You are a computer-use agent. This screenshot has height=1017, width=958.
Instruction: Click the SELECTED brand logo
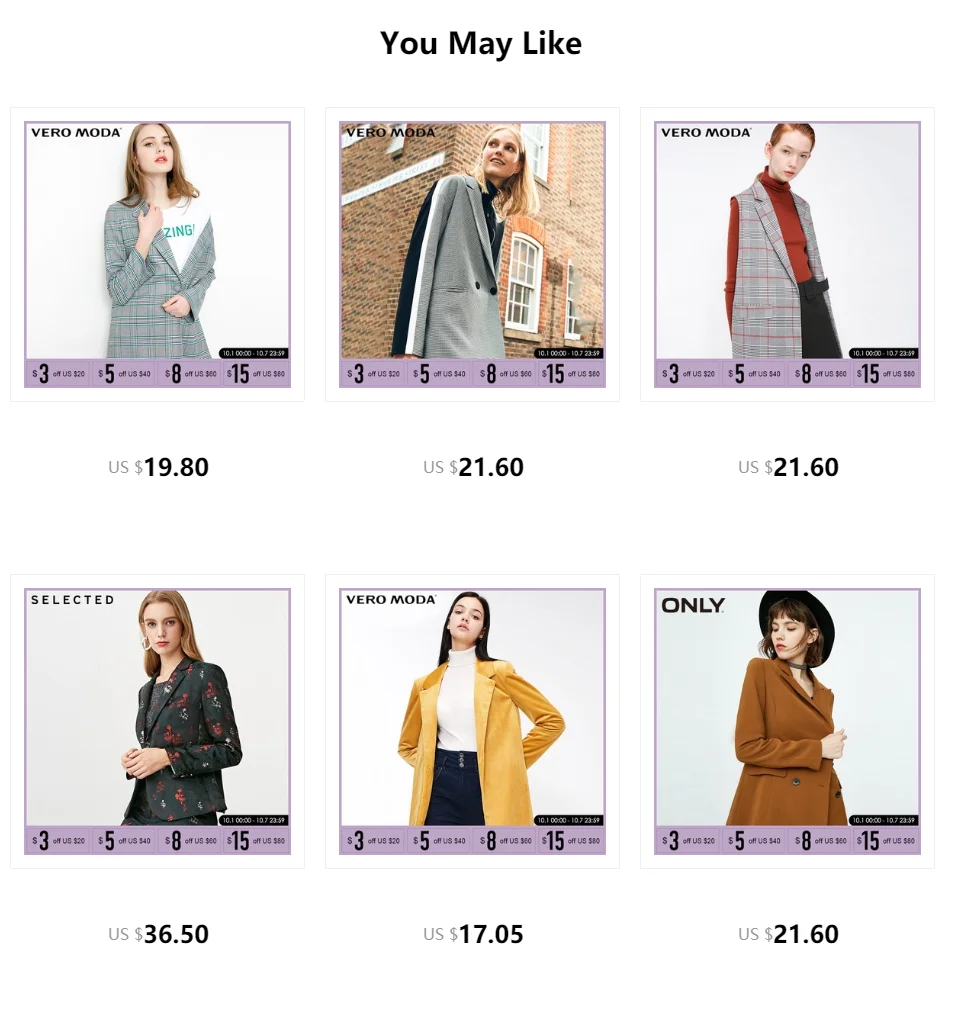pyautogui.click(x=73, y=600)
